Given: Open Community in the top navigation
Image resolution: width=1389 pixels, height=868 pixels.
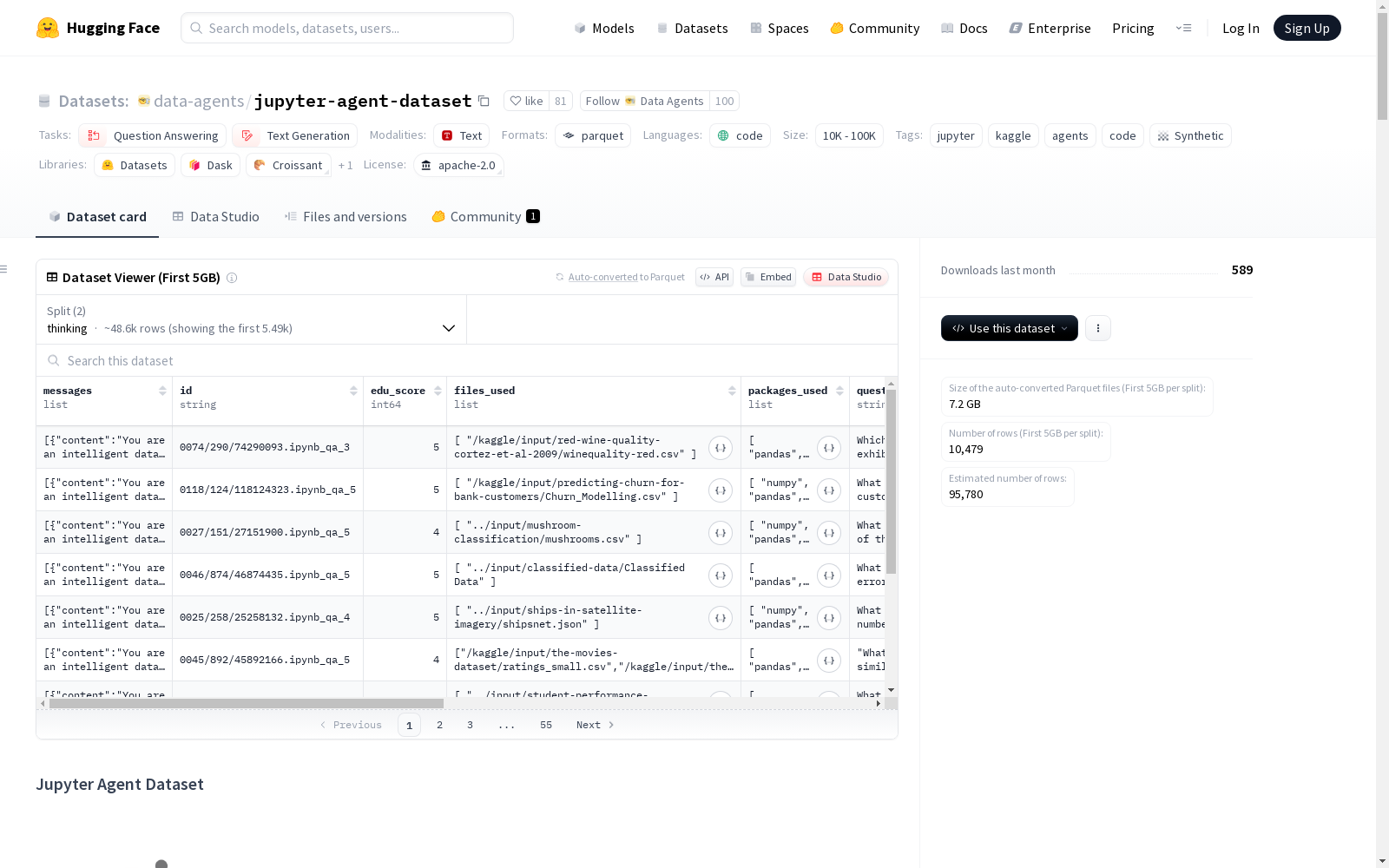Looking at the screenshot, I should coord(875,29).
